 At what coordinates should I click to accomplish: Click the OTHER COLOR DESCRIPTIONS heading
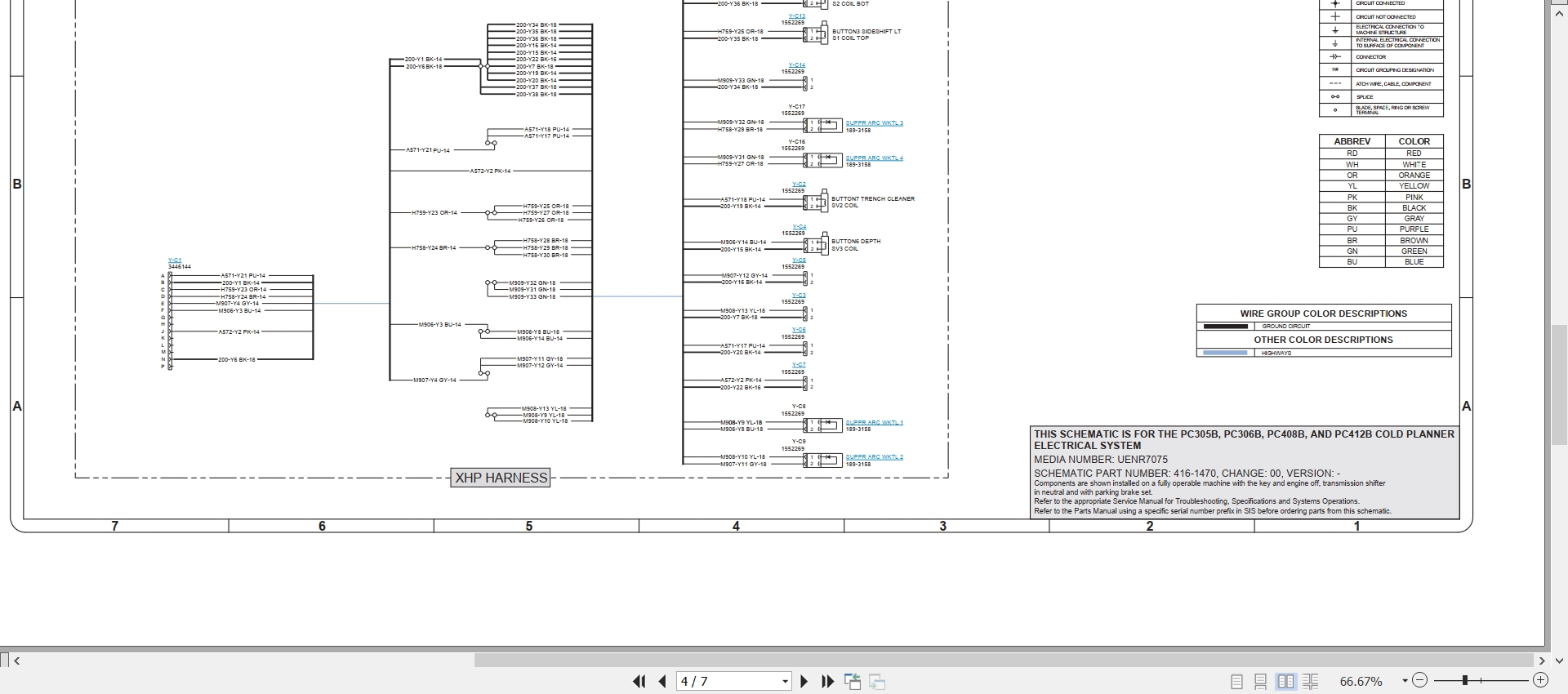(1323, 340)
